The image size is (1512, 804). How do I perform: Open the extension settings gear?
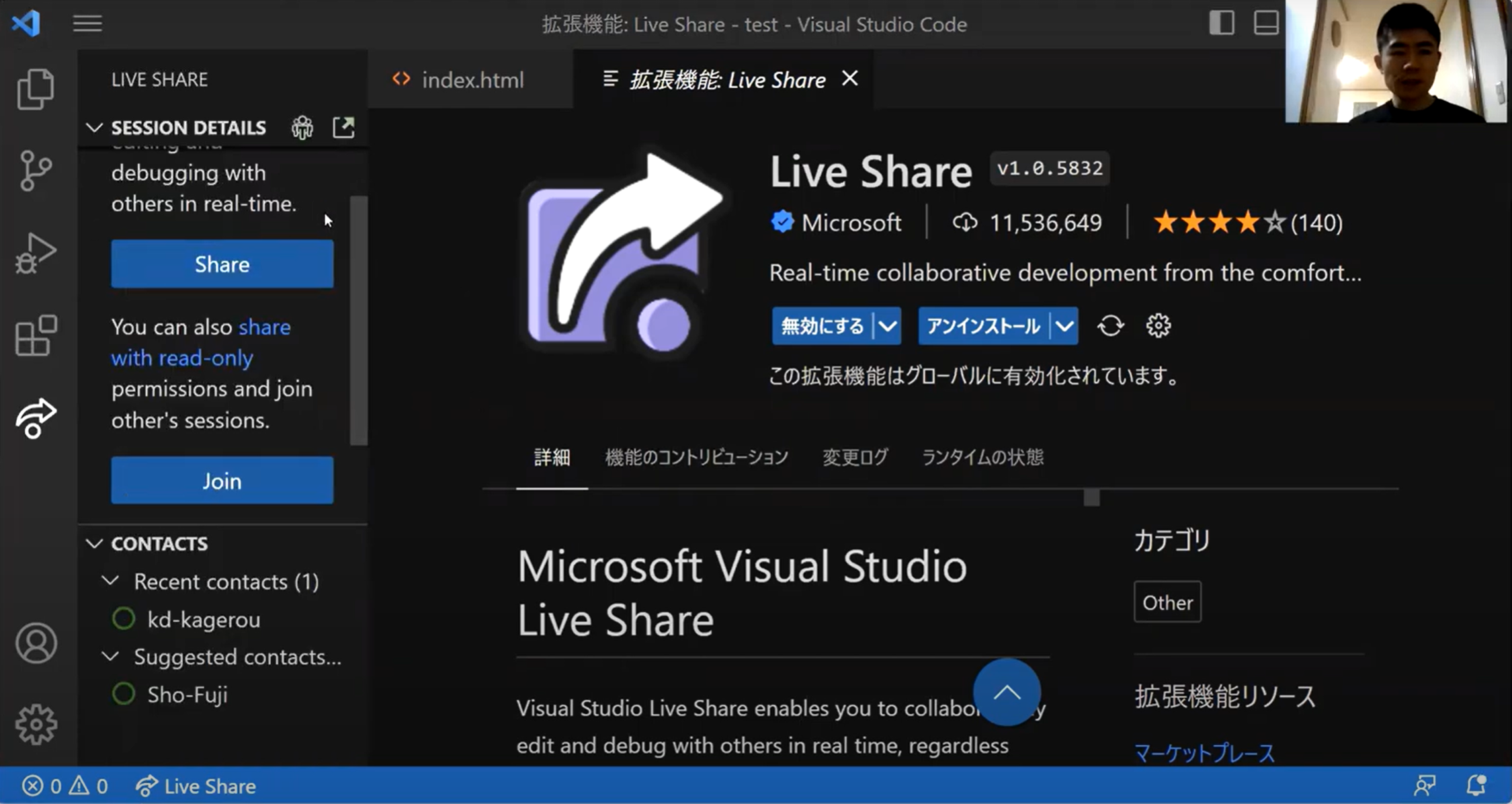(x=1158, y=326)
